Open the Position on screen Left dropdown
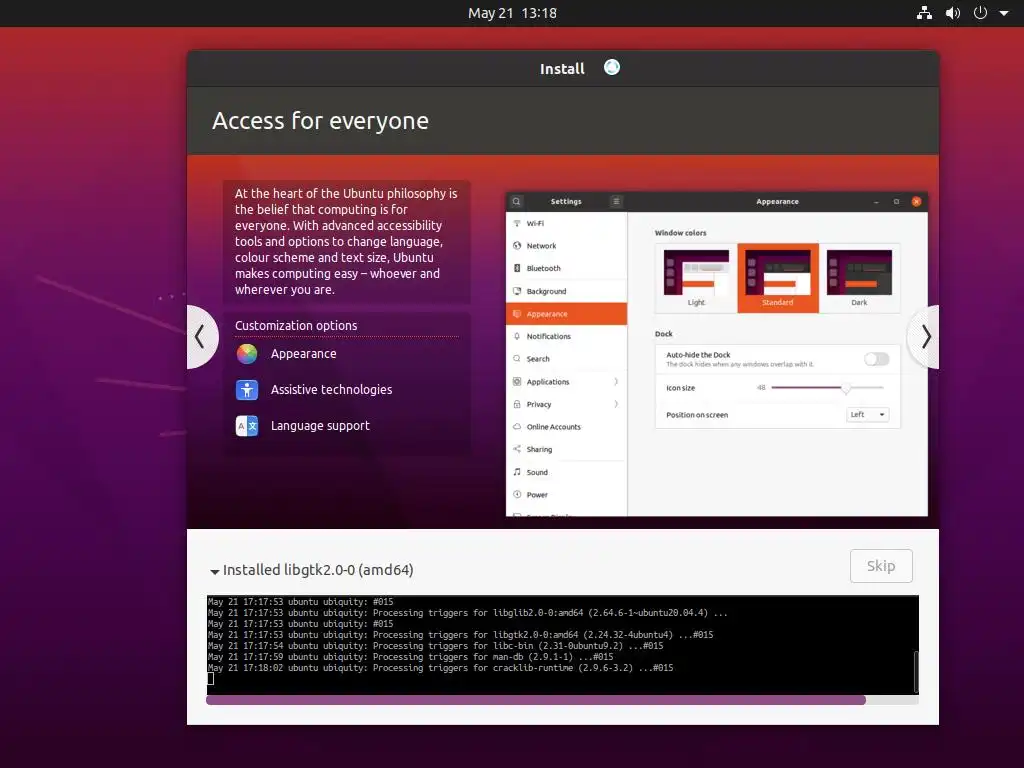 [x=868, y=415]
